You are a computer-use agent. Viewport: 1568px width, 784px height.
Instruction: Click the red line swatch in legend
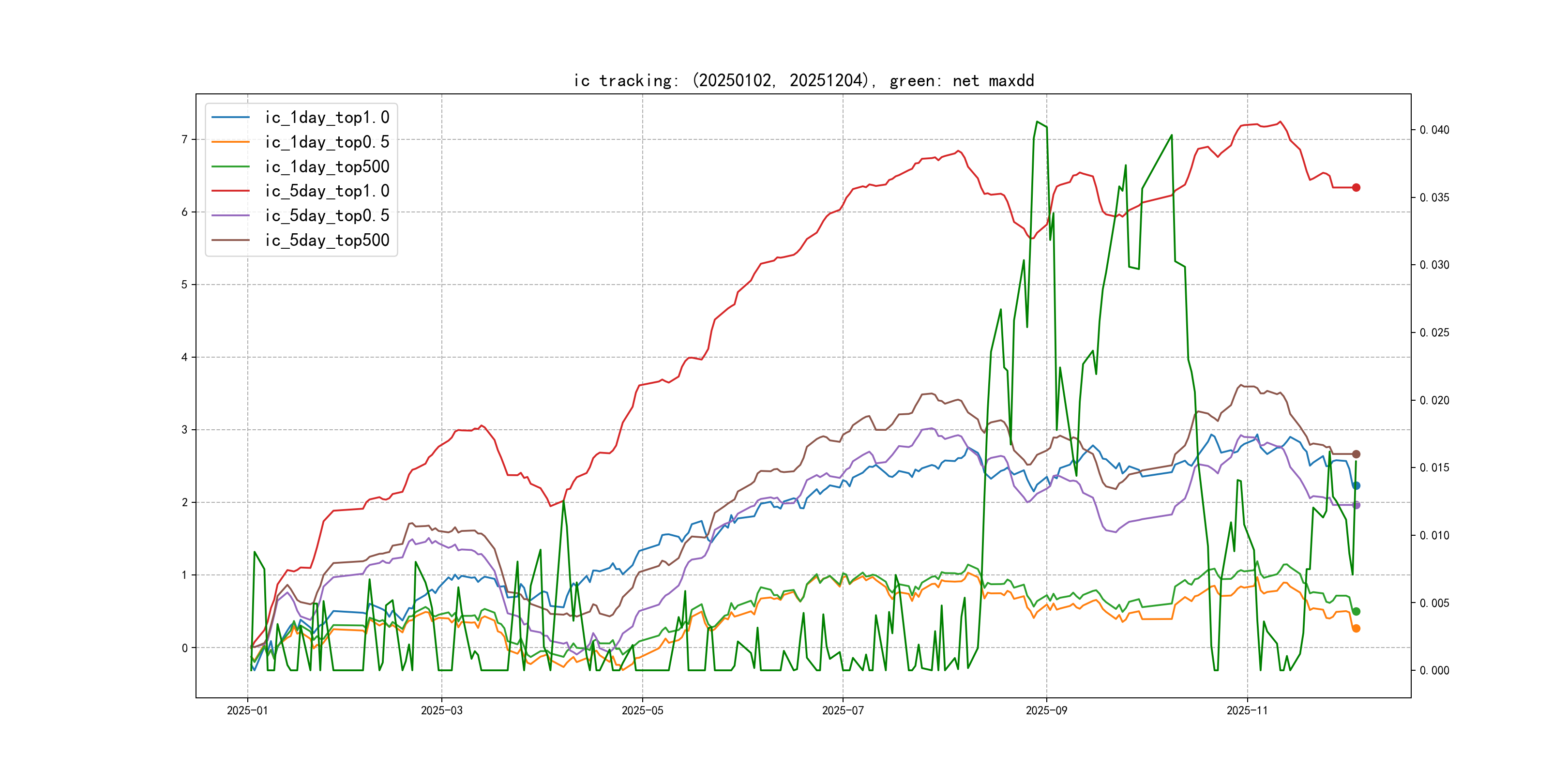click(x=230, y=191)
